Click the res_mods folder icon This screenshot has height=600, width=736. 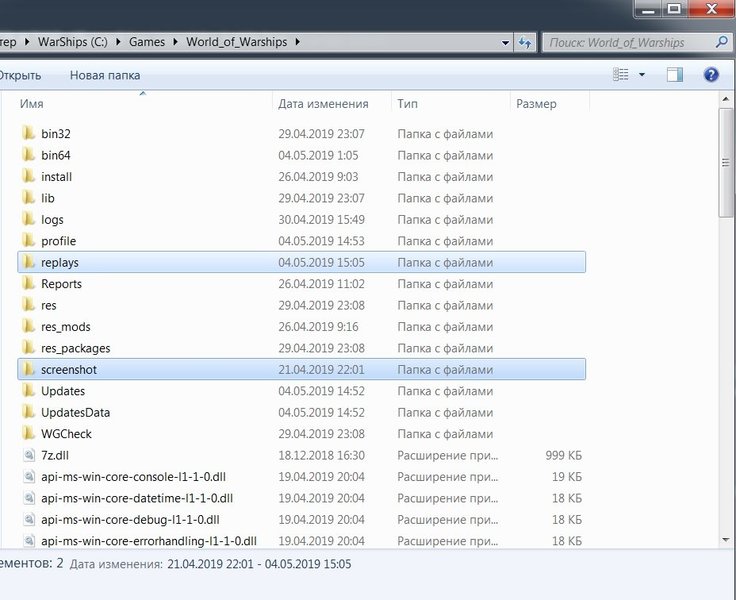[x=29, y=326]
